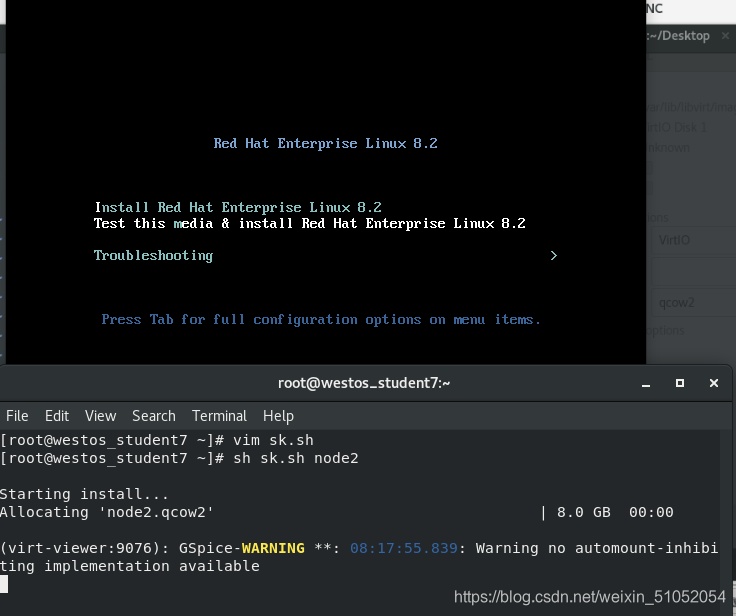Viewport: 736px width, 616px height.
Task: Close the root@westos_student7 terminal window
Action: tap(713, 383)
